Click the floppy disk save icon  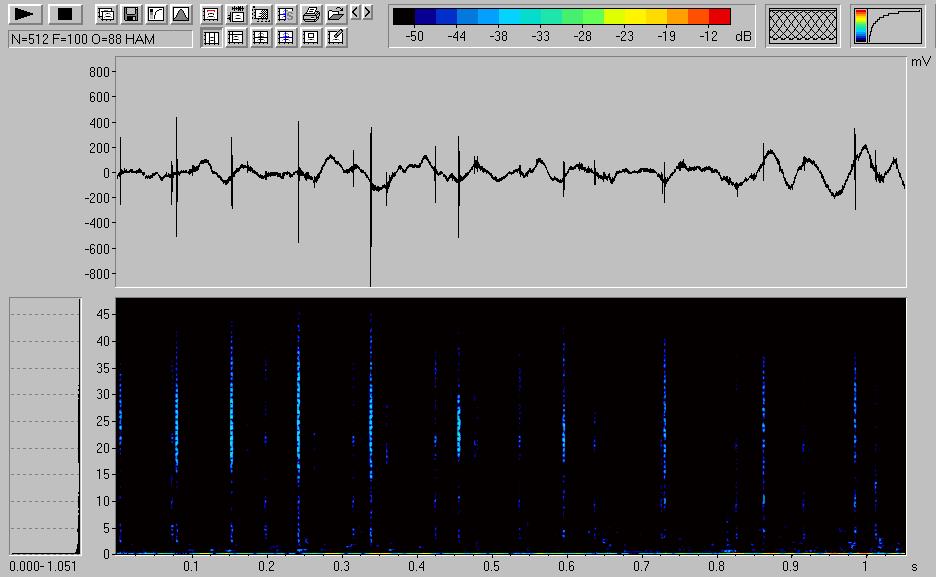[x=130, y=15]
